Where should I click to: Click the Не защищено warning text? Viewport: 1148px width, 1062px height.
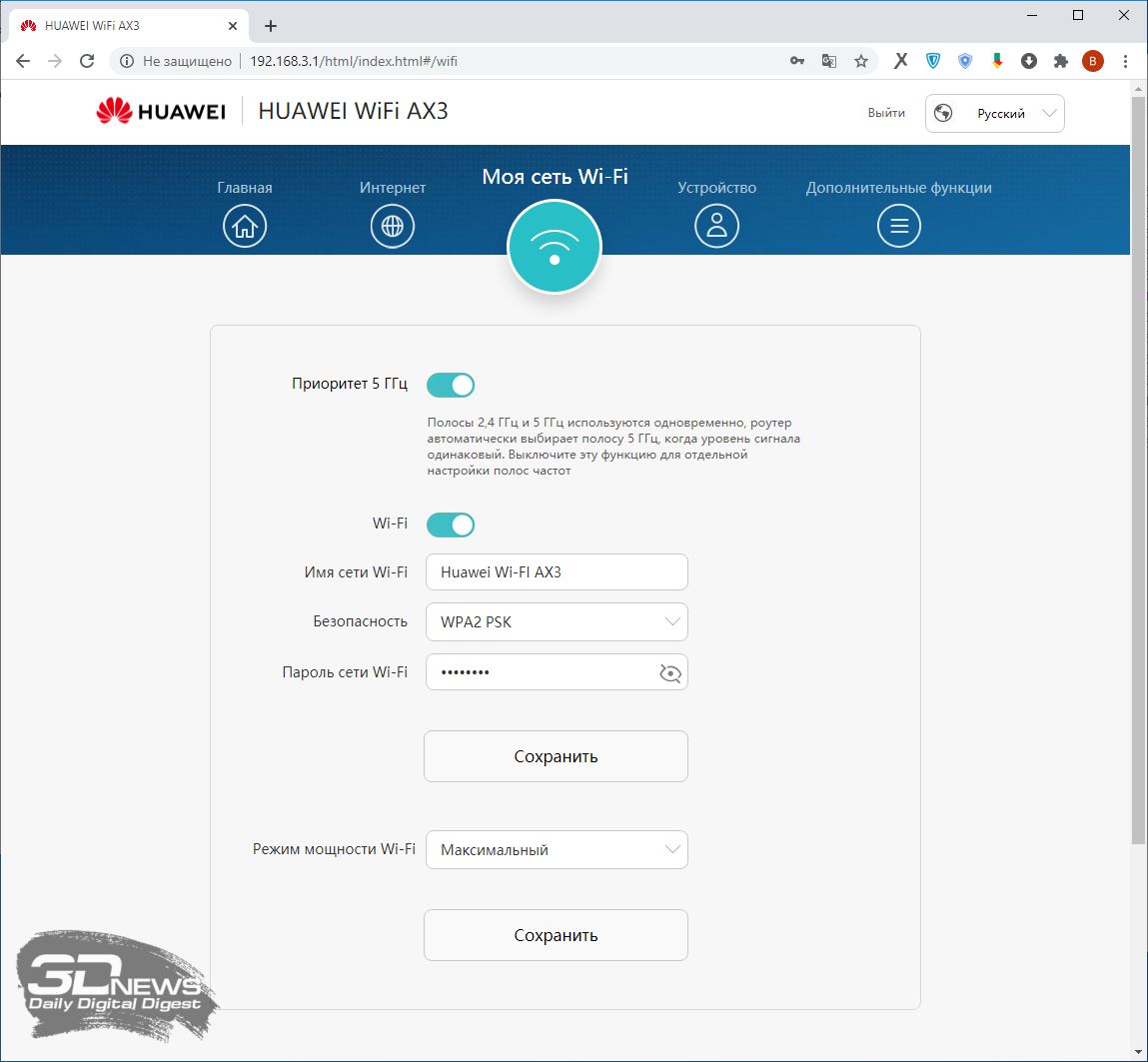pyautogui.click(x=188, y=62)
